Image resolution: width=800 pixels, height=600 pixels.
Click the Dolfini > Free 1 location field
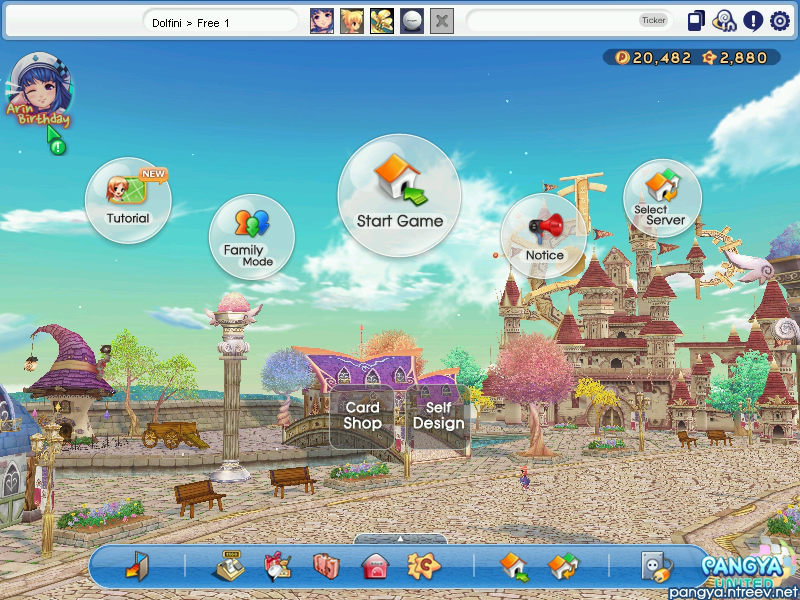click(220, 22)
